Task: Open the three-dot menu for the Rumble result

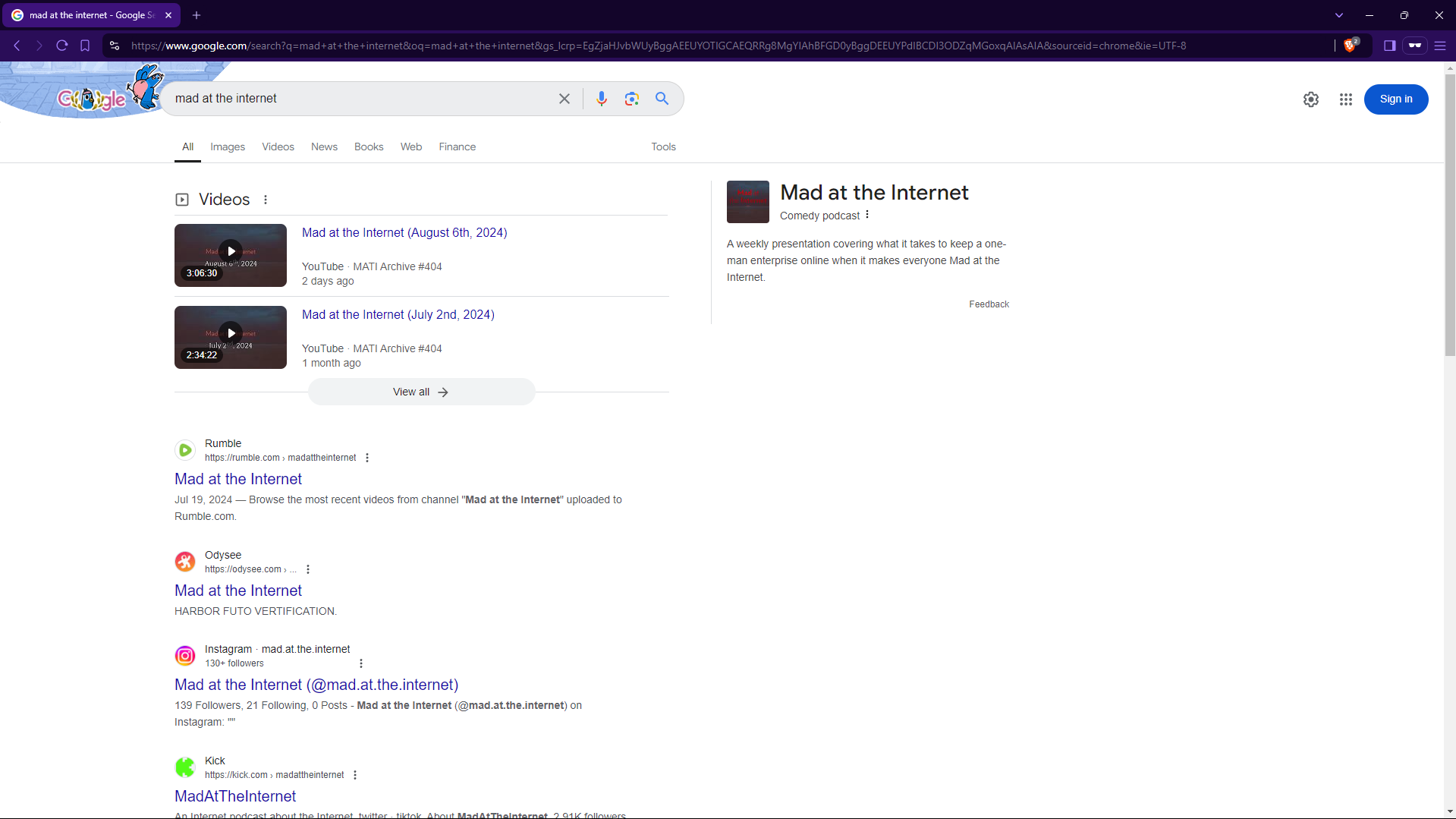Action: (367, 458)
